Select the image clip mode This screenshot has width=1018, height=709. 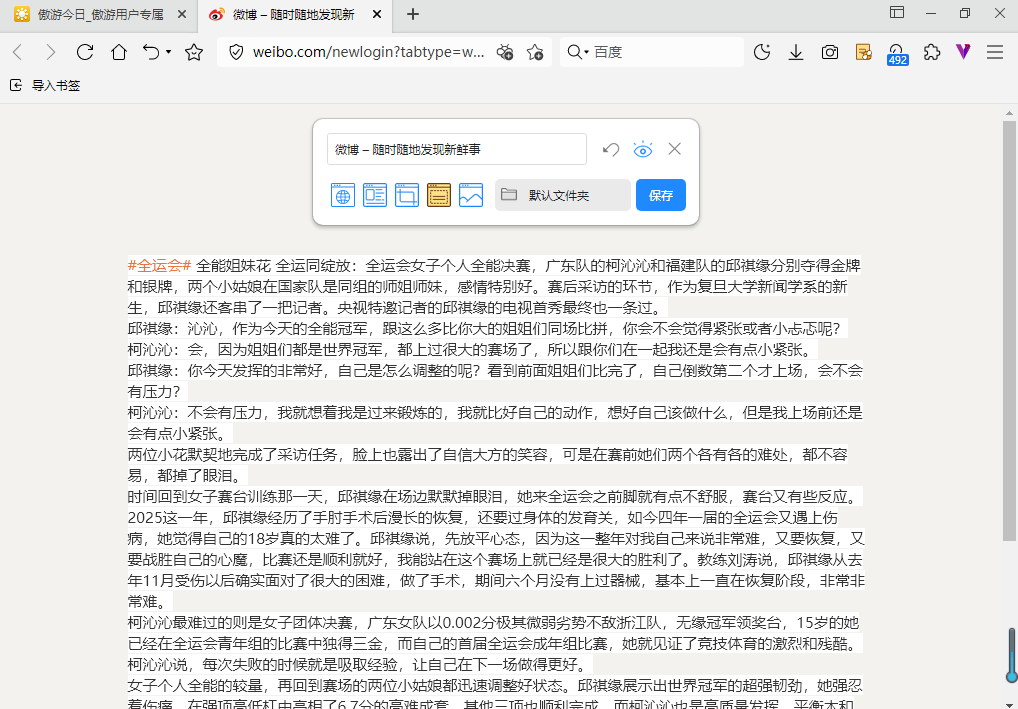[471, 195]
